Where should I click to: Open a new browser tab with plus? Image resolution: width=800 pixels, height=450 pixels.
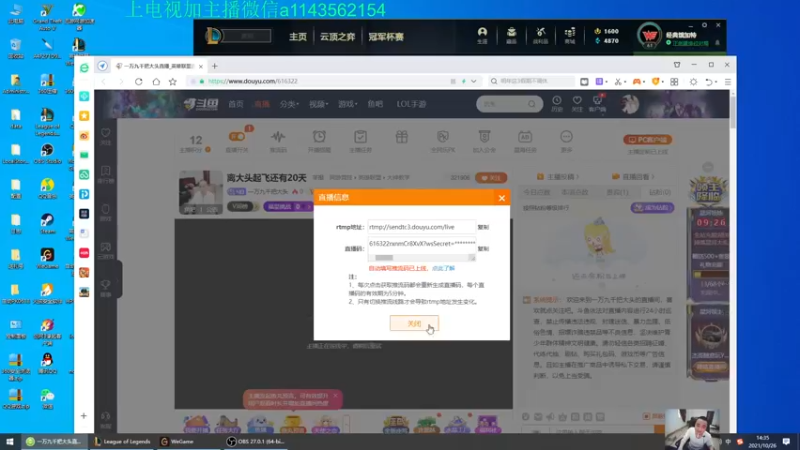pyautogui.click(x=214, y=66)
